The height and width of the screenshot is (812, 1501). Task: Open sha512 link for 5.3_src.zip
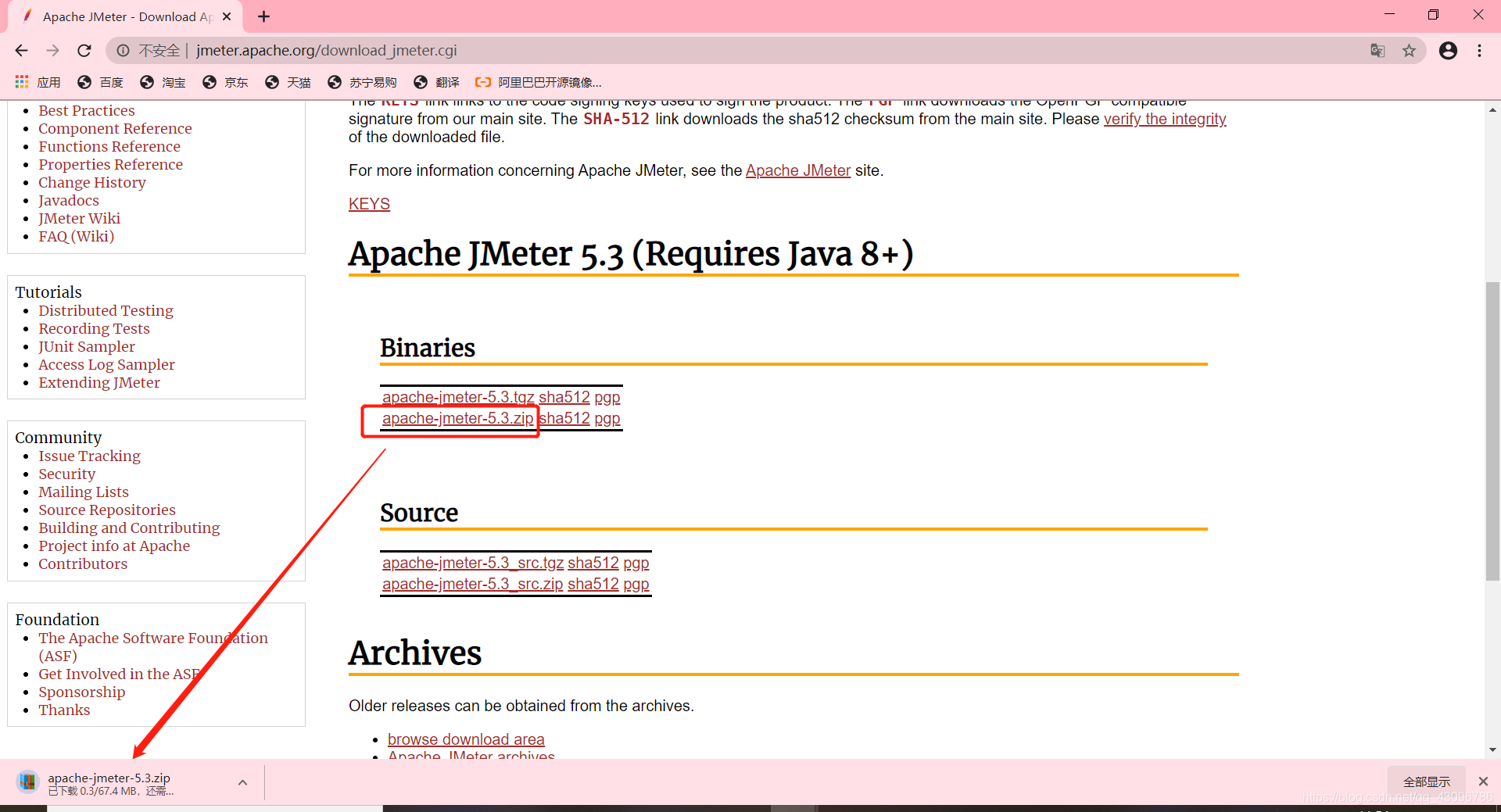(593, 585)
